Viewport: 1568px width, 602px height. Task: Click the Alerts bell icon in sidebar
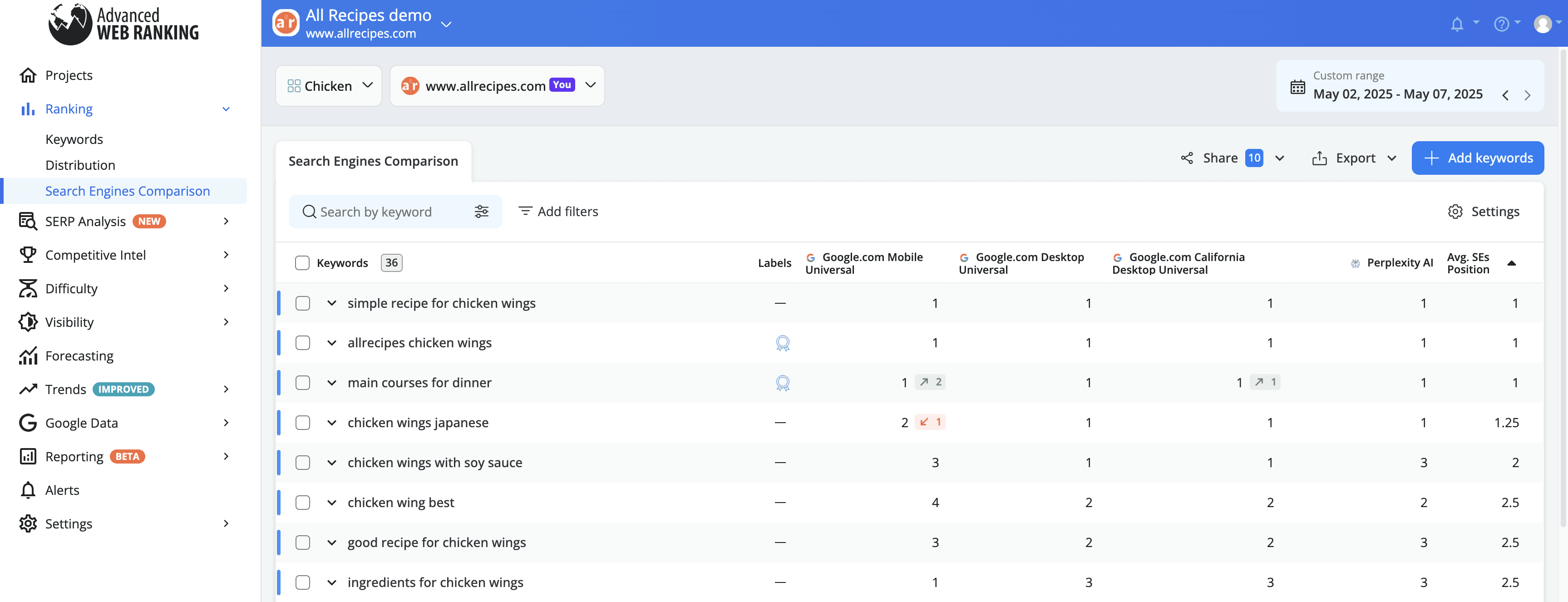(x=27, y=490)
